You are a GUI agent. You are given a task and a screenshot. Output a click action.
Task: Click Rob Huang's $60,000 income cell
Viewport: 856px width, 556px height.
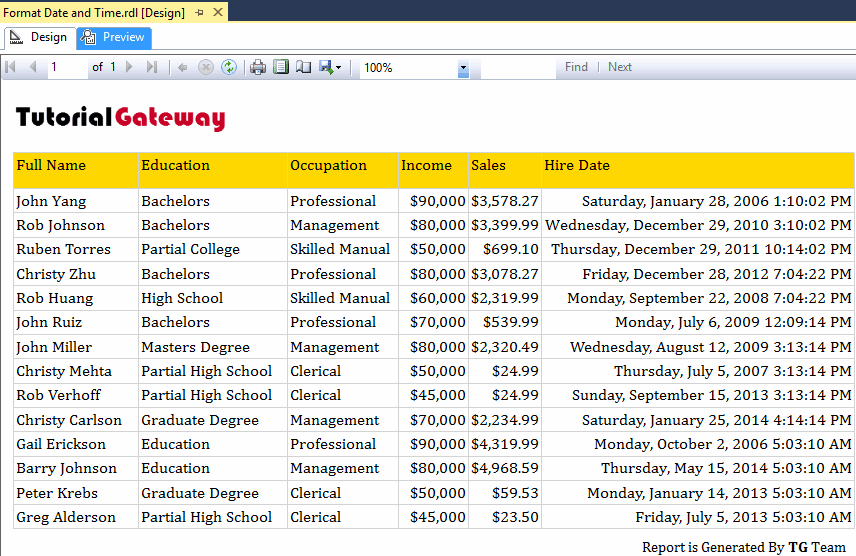click(433, 298)
